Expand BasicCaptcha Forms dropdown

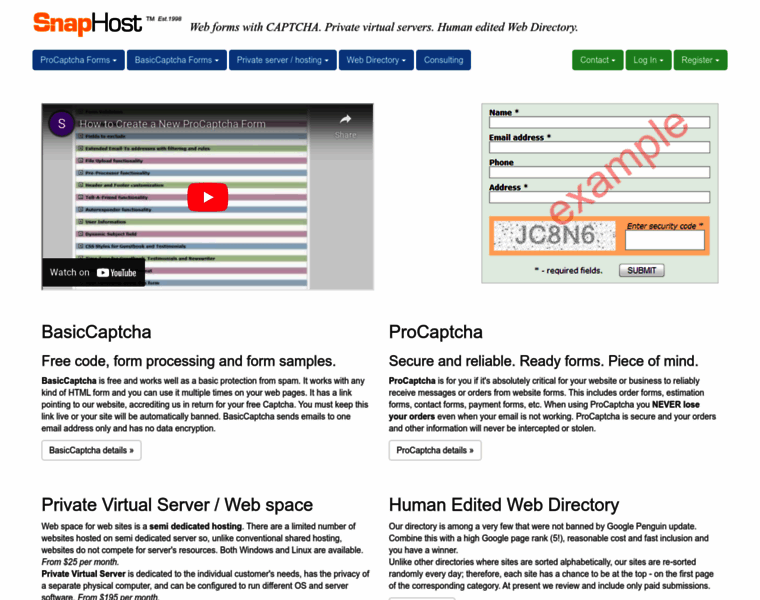tap(177, 60)
